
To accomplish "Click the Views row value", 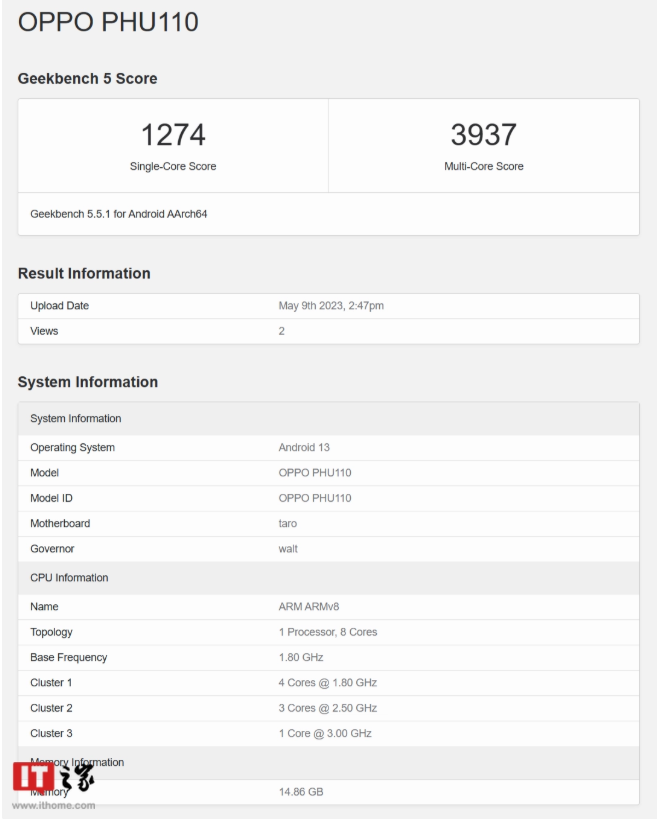I will tap(282, 331).
